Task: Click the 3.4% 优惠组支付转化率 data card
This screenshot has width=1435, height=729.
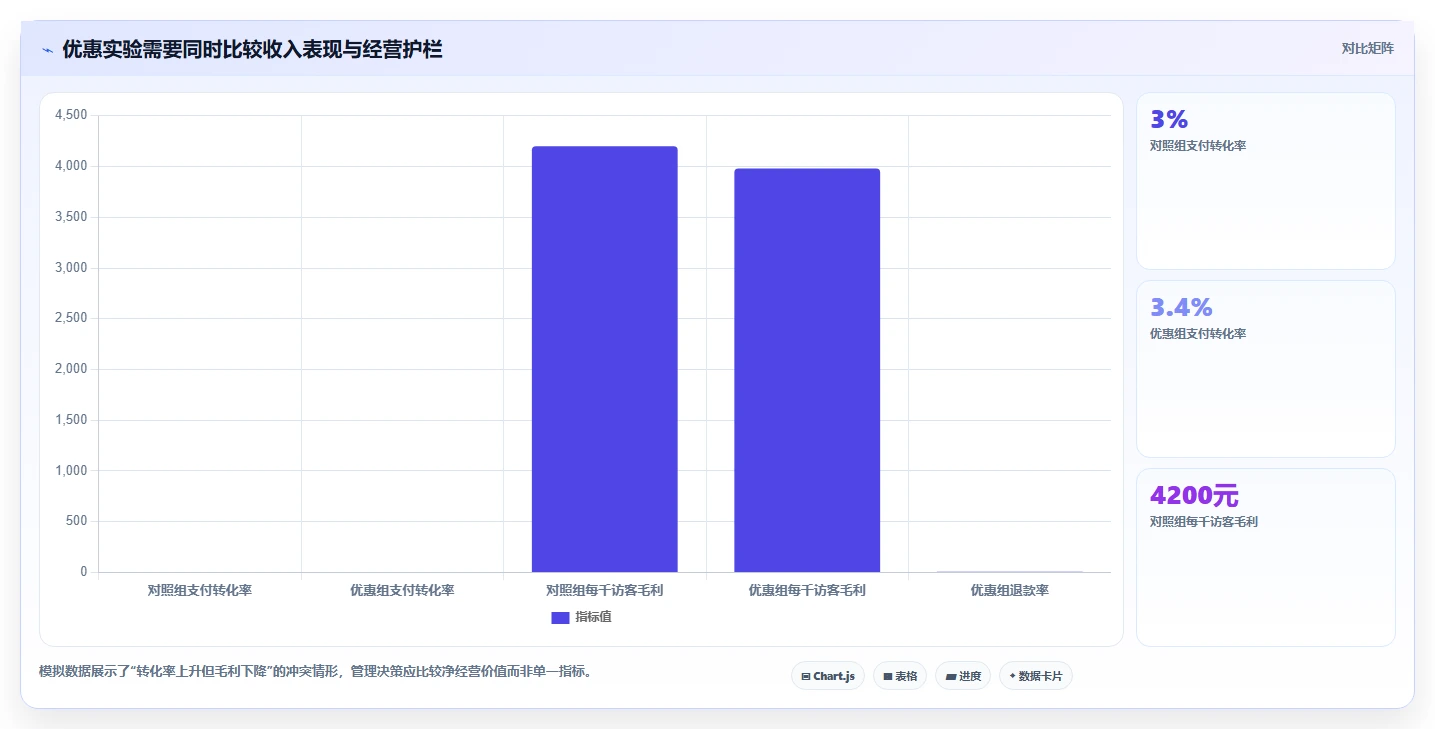Action: coord(1266,369)
